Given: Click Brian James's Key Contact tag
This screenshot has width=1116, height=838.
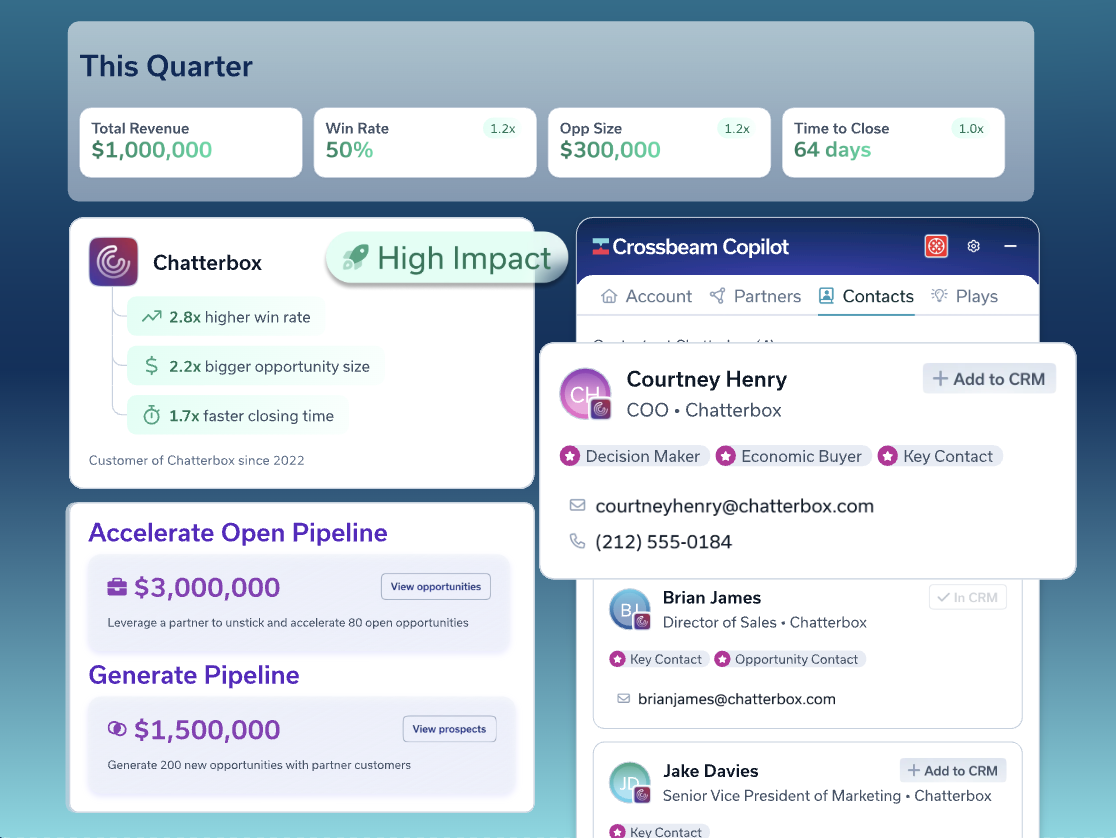Looking at the screenshot, I should coord(658,659).
